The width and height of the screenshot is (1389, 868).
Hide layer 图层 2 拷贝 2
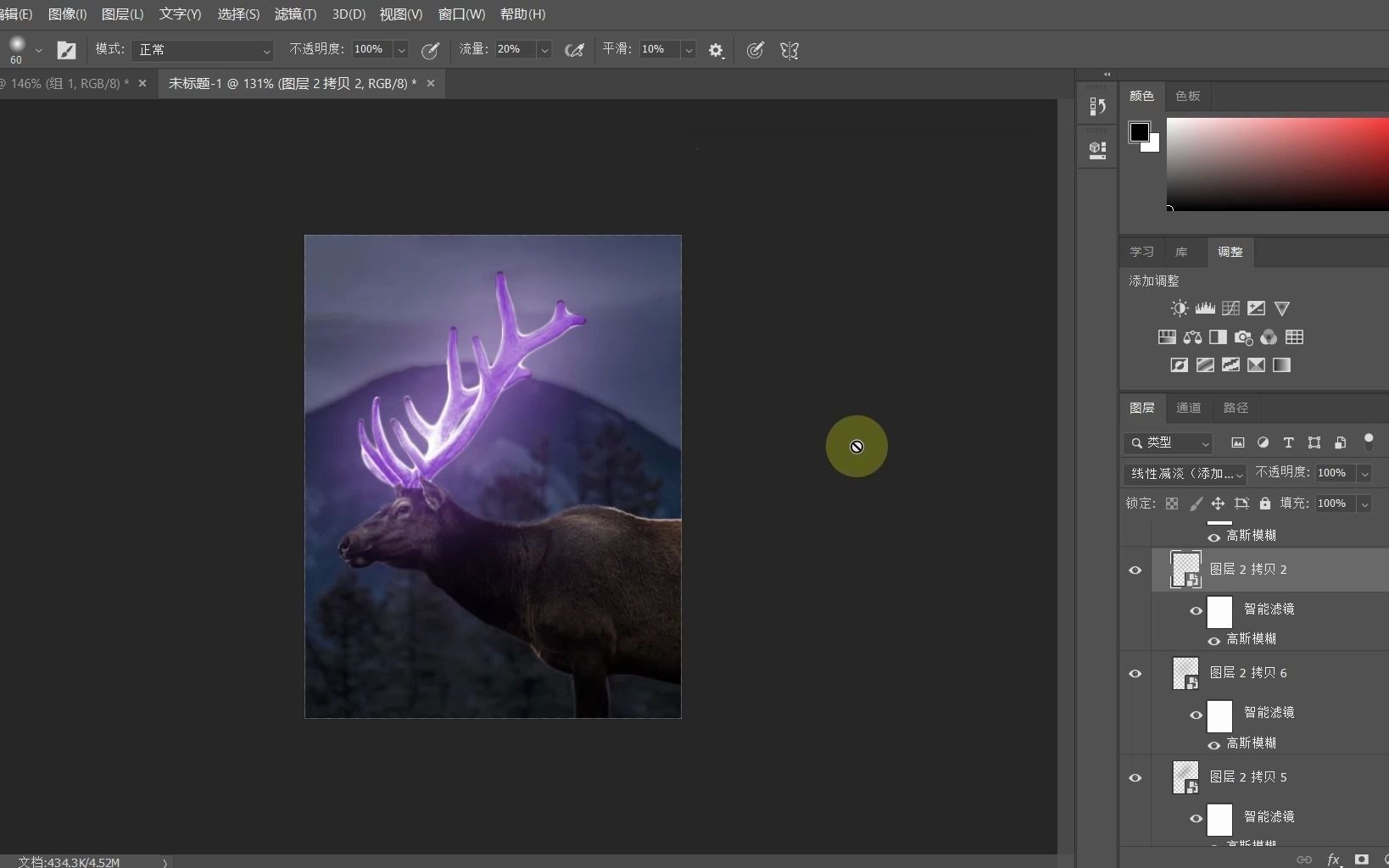click(x=1135, y=570)
